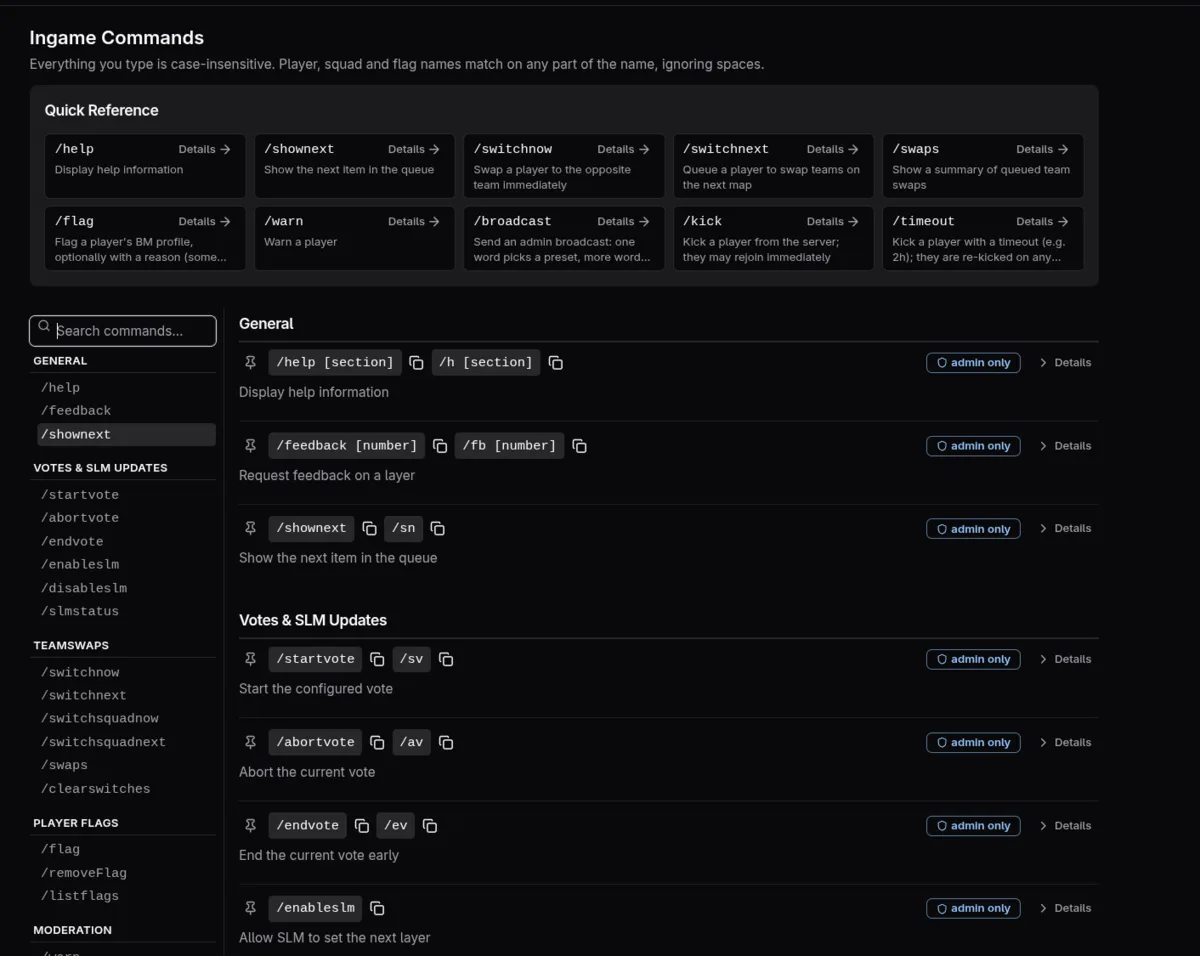Image resolution: width=1200 pixels, height=956 pixels.
Task: Open Details on /switchnext quick reference card
Action: (833, 149)
